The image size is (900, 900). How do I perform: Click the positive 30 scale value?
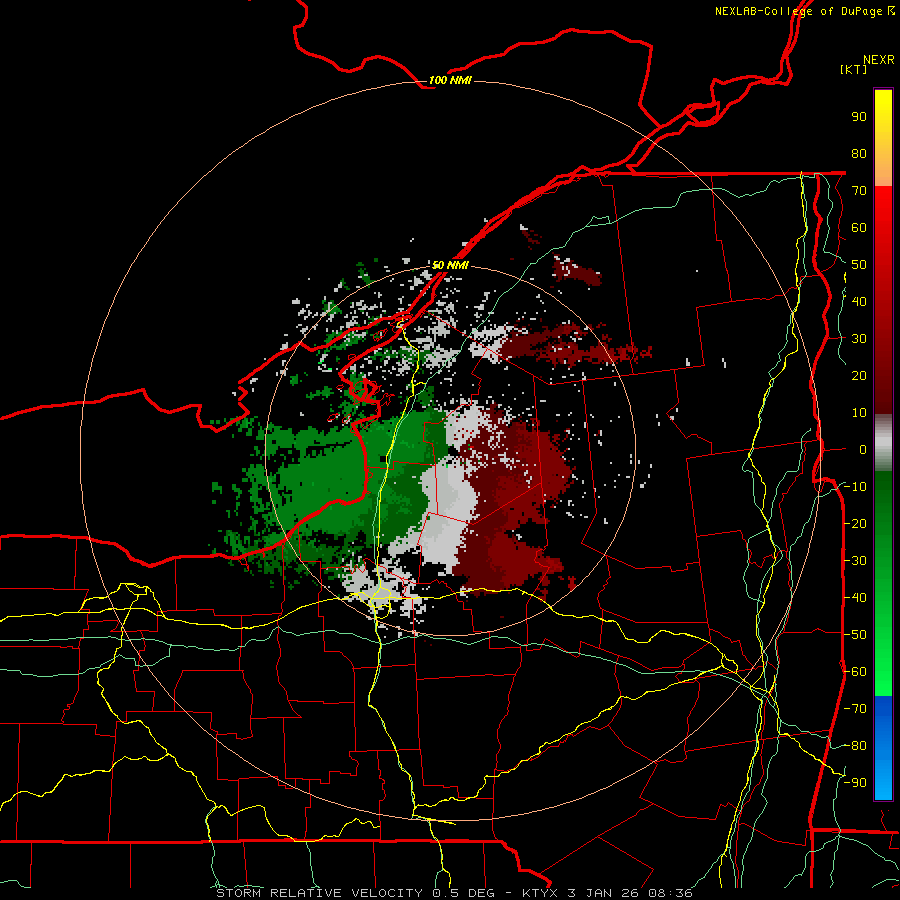pos(859,339)
